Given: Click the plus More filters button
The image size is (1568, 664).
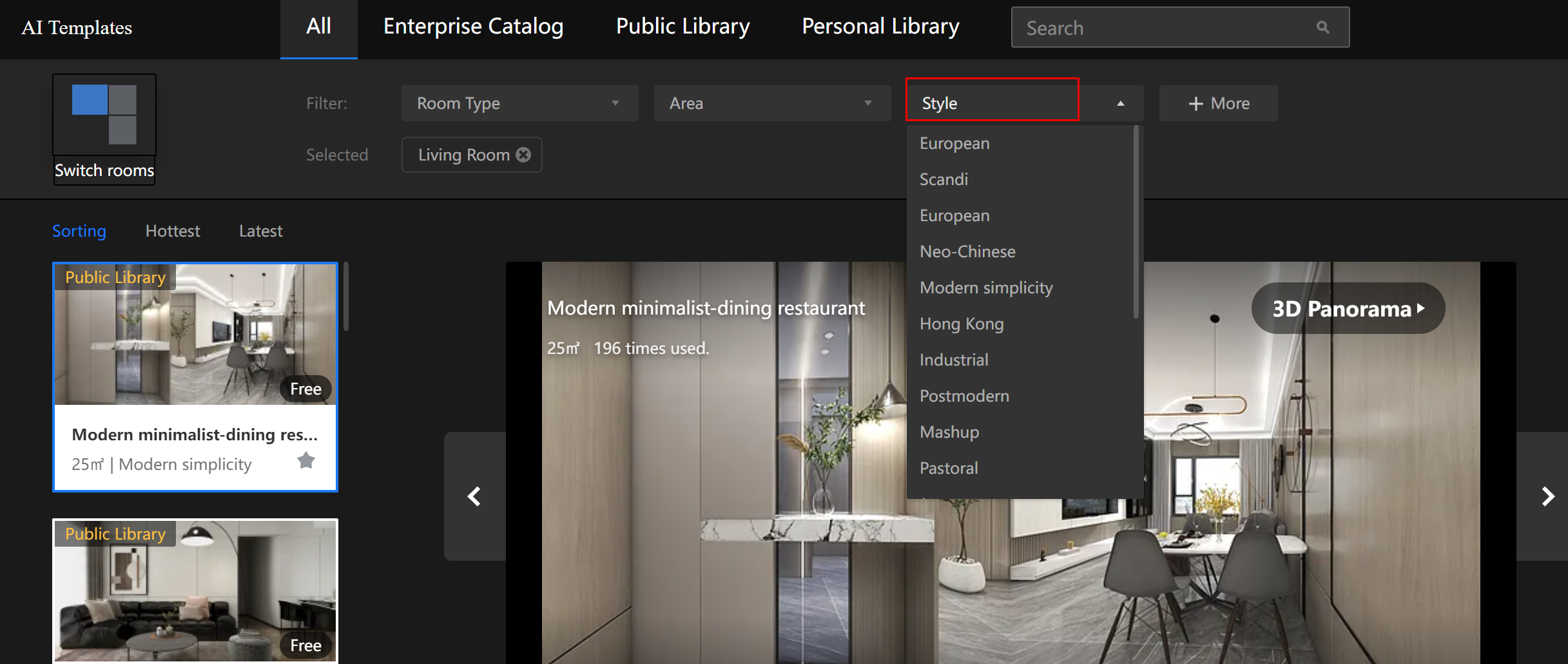Looking at the screenshot, I should [x=1218, y=103].
